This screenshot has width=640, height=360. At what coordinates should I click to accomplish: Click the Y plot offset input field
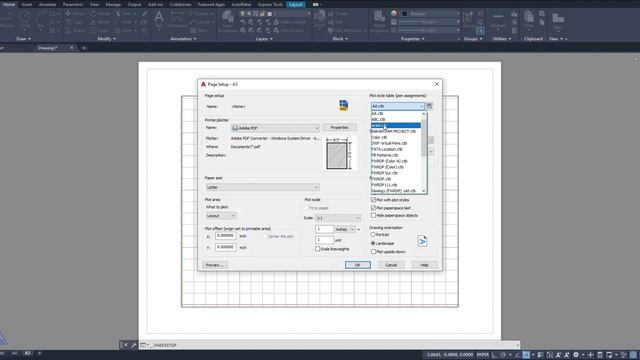click(x=226, y=247)
